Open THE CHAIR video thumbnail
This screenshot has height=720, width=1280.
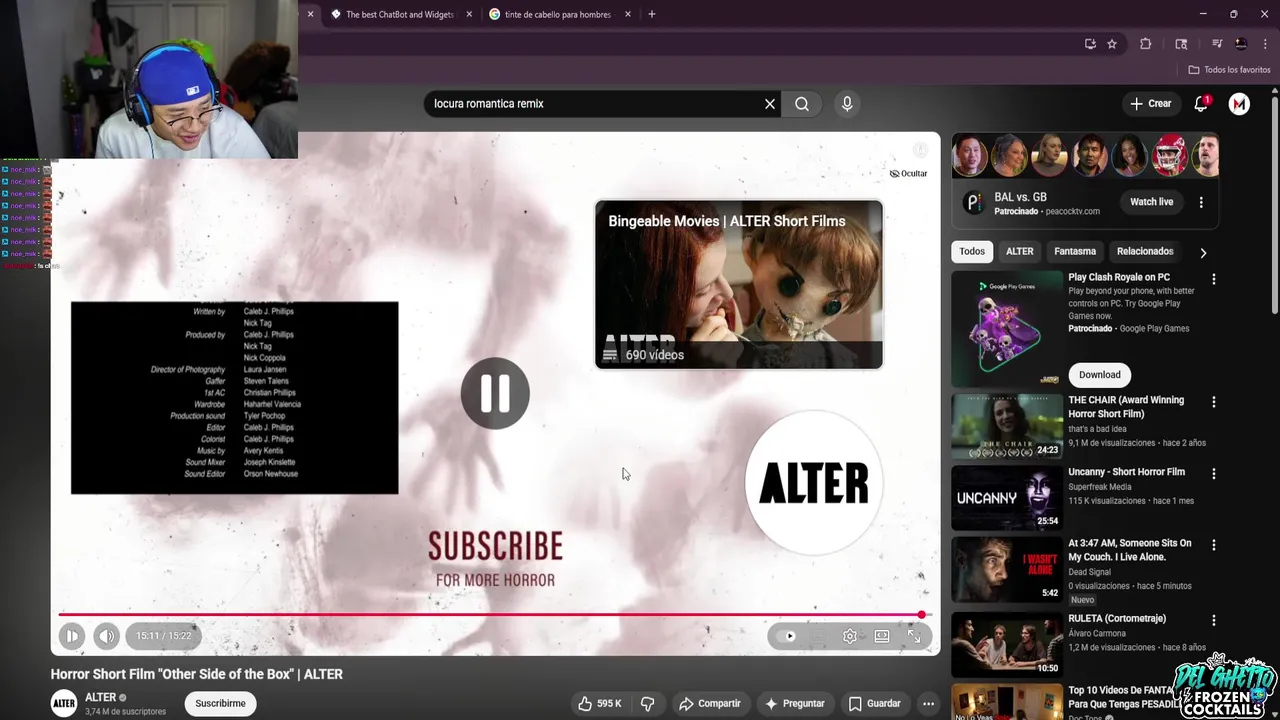[1007, 425]
